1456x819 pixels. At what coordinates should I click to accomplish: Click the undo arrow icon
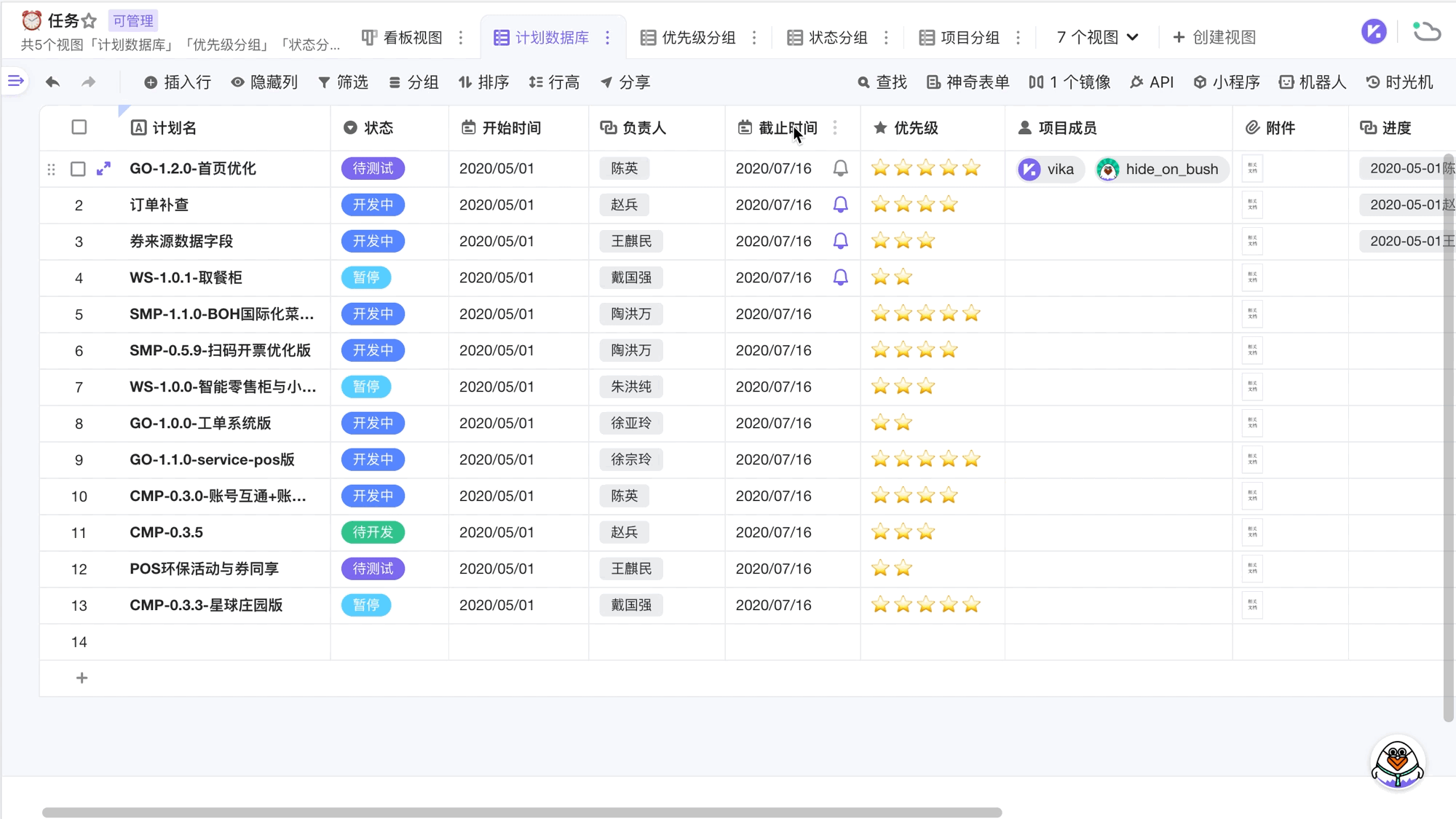[52, 82]
